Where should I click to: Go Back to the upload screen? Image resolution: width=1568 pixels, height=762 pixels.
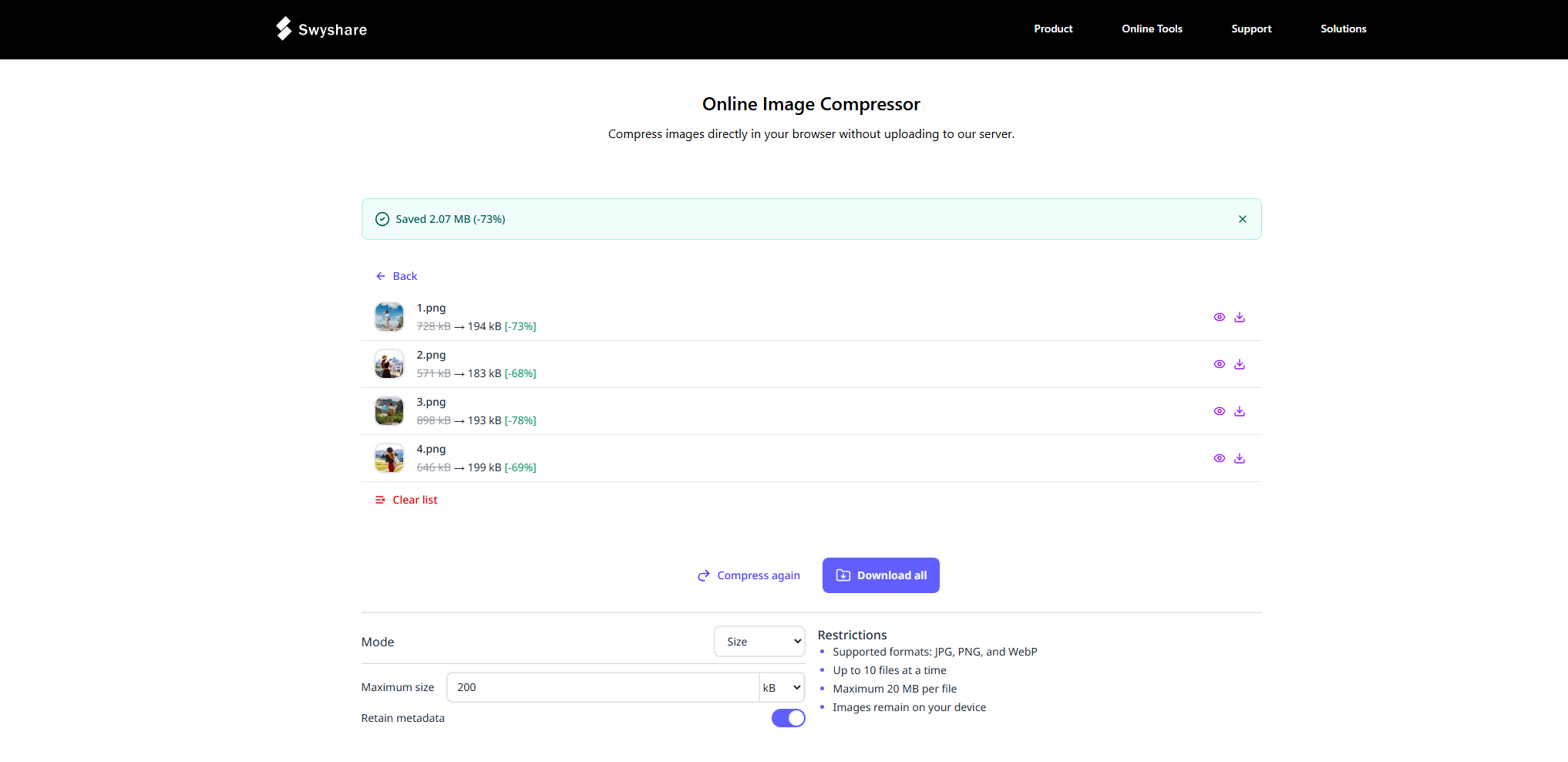395,275
